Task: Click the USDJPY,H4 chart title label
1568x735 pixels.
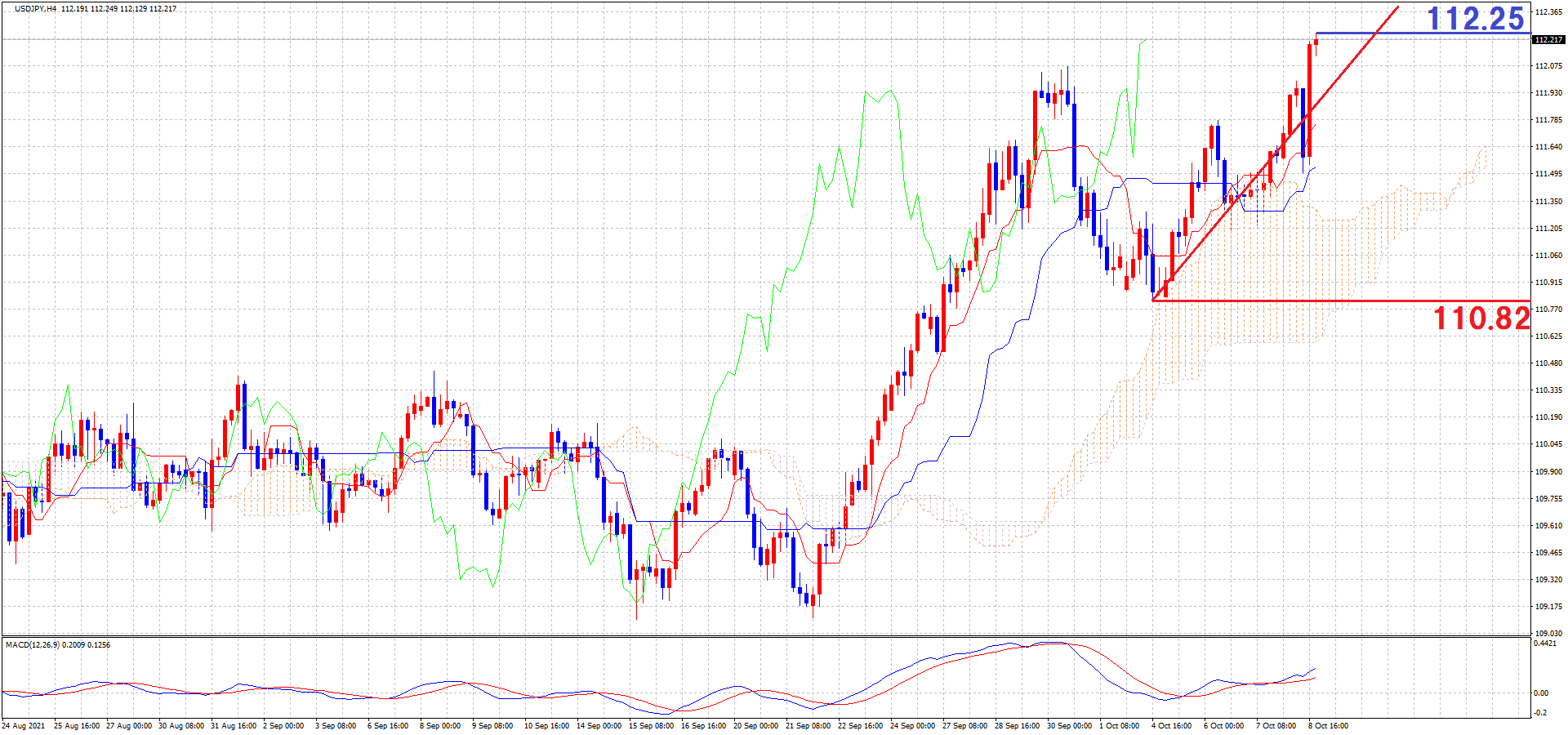Action: 35,9
